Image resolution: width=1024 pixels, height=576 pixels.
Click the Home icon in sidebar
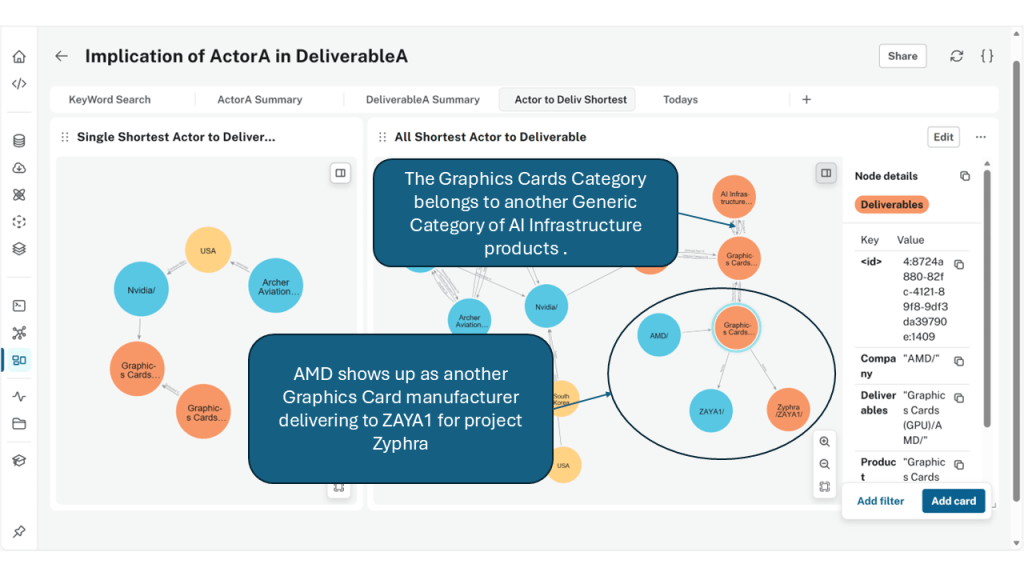[19, 57]
